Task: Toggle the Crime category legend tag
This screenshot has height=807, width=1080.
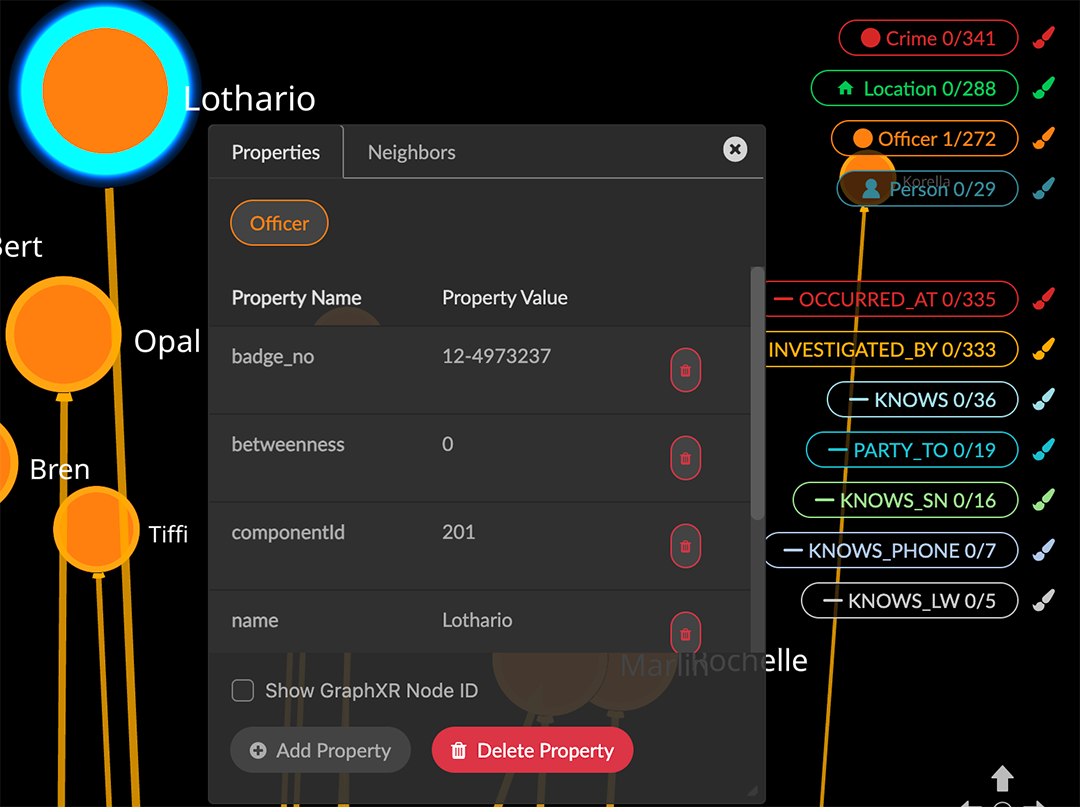Action: click(x=928, y=39)
